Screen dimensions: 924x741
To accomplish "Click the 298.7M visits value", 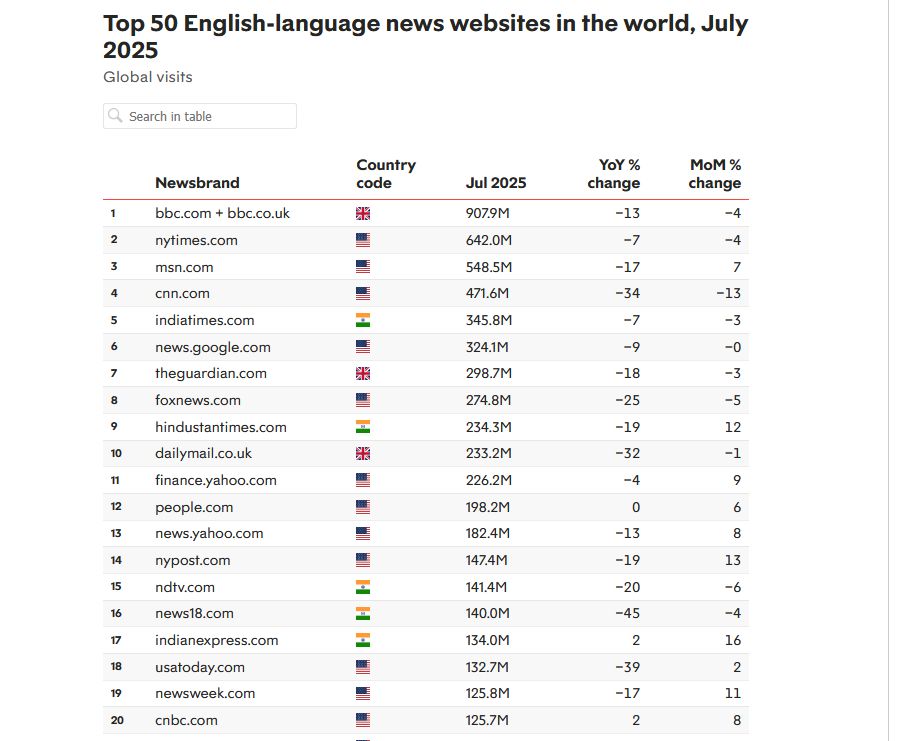I will (489, 374).
